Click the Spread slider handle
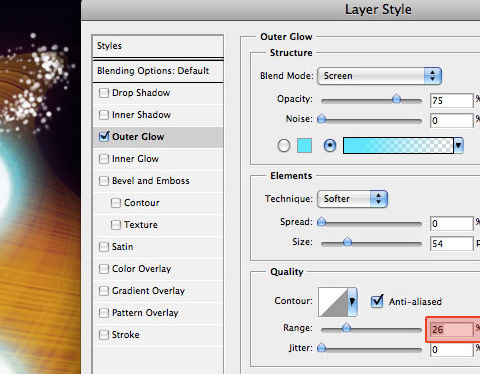 tap(321, 222)
